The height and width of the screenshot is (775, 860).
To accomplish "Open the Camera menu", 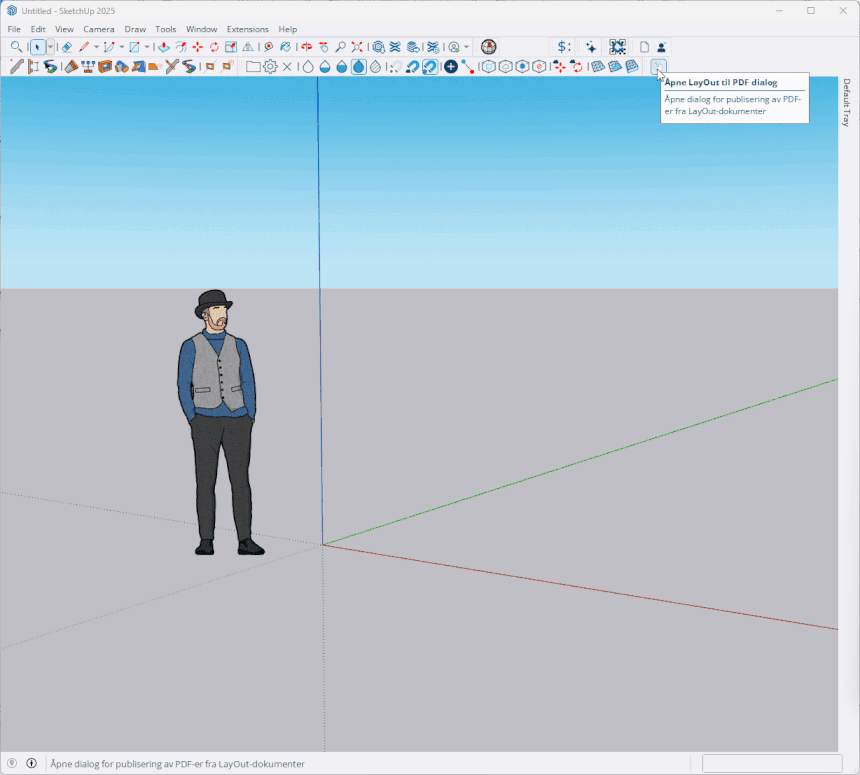I will [99, 29].
